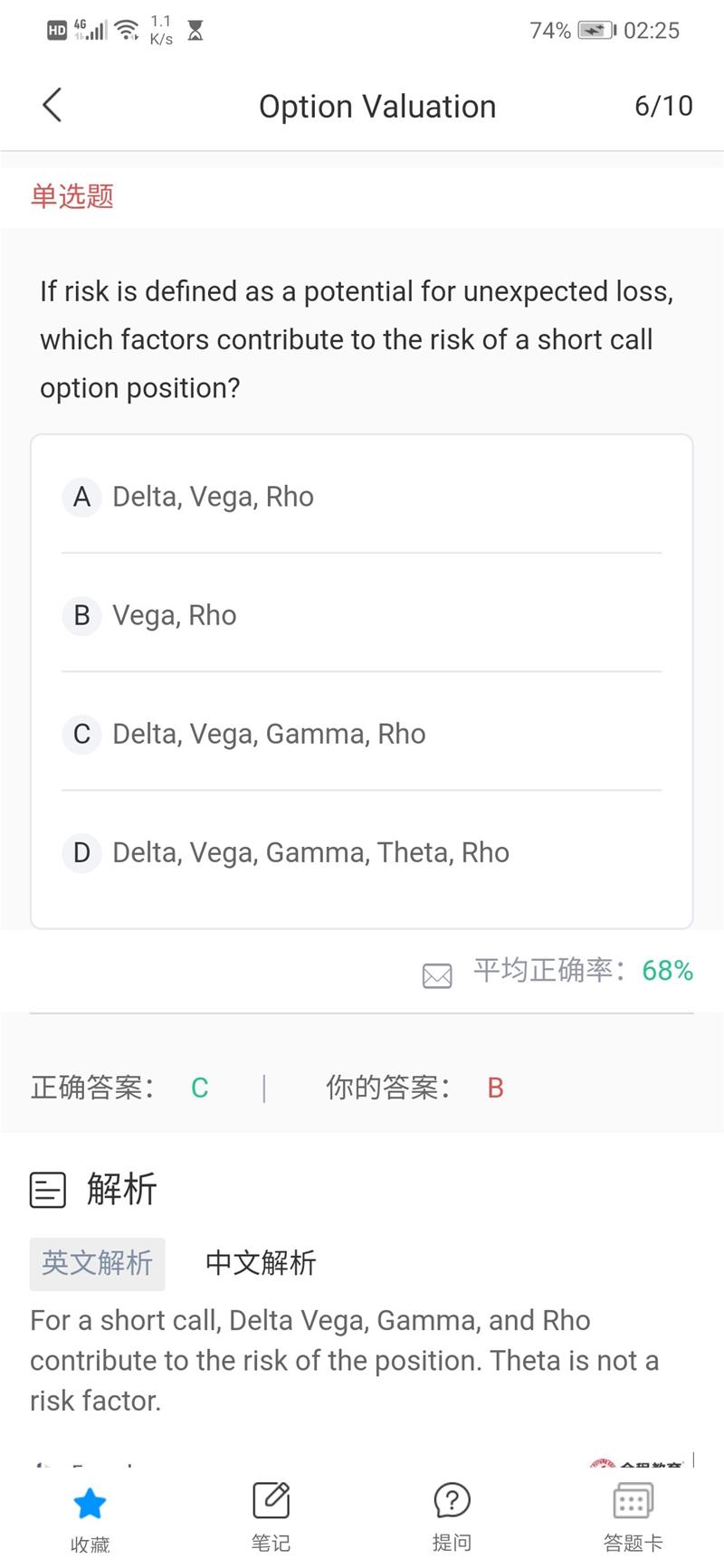Tap the back arrow icon
724x1568 pixels.
point(52,105)
